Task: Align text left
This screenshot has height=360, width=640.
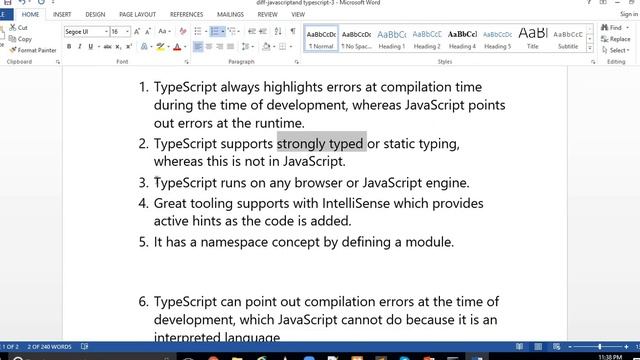Action: [x=198, y=47]
